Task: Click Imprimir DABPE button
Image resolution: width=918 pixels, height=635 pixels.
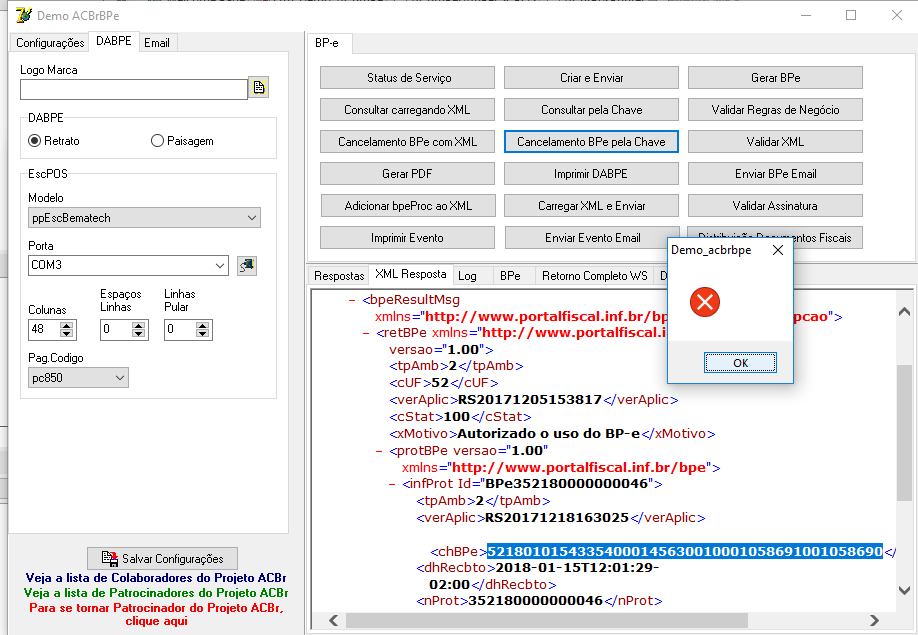Action: tap(591, 174)
